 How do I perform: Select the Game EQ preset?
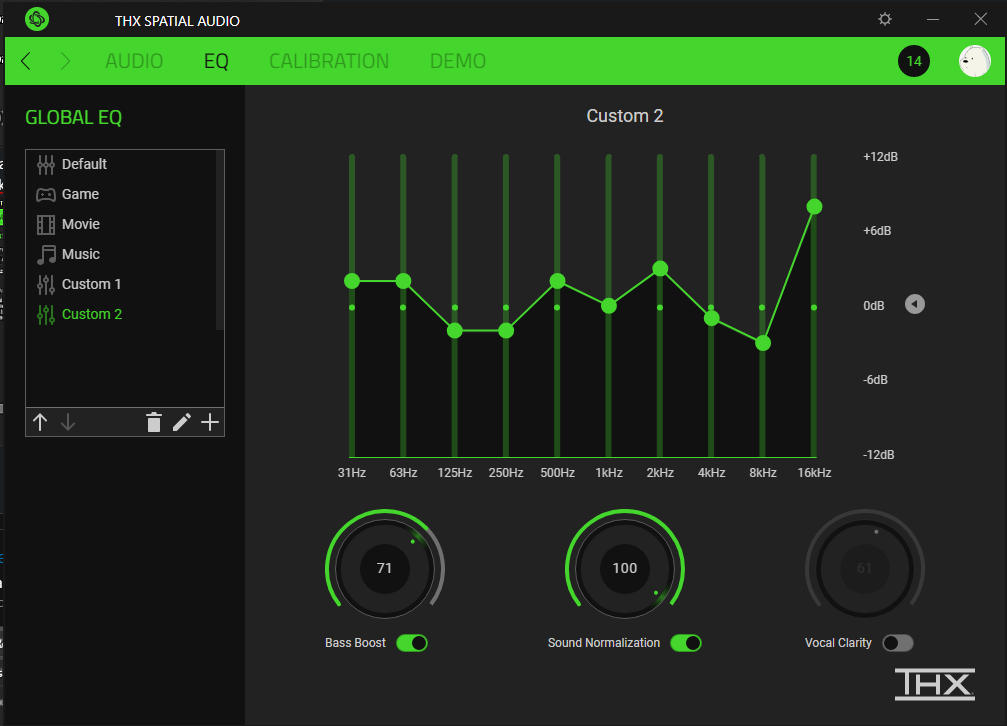[x=121, y=194]
